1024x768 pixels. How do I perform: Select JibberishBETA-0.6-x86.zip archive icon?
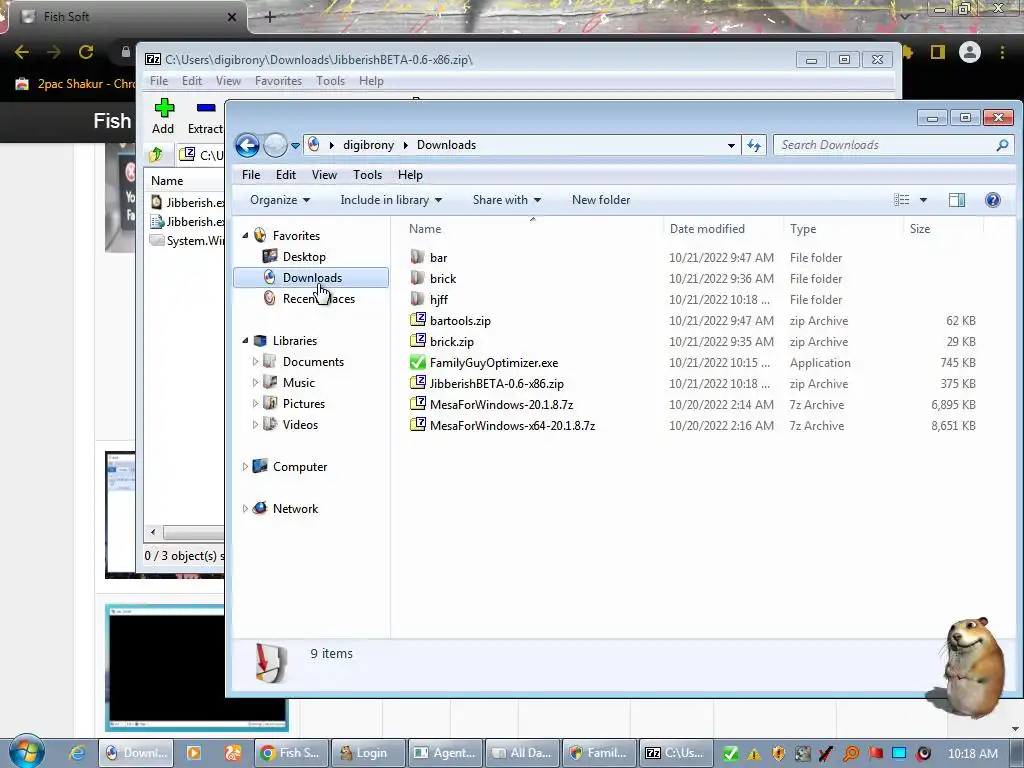pyautogui.click(x=417, y=383)
